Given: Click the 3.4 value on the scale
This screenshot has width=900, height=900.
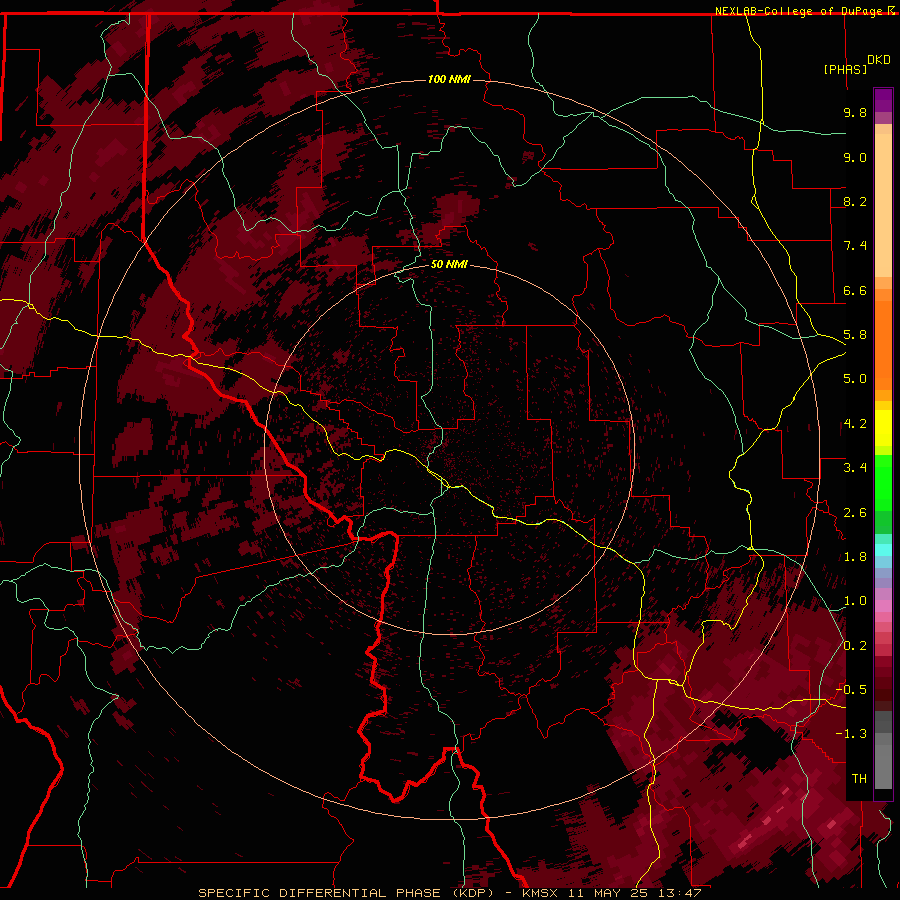Looking at the screenshot, I should coord(855,468).
